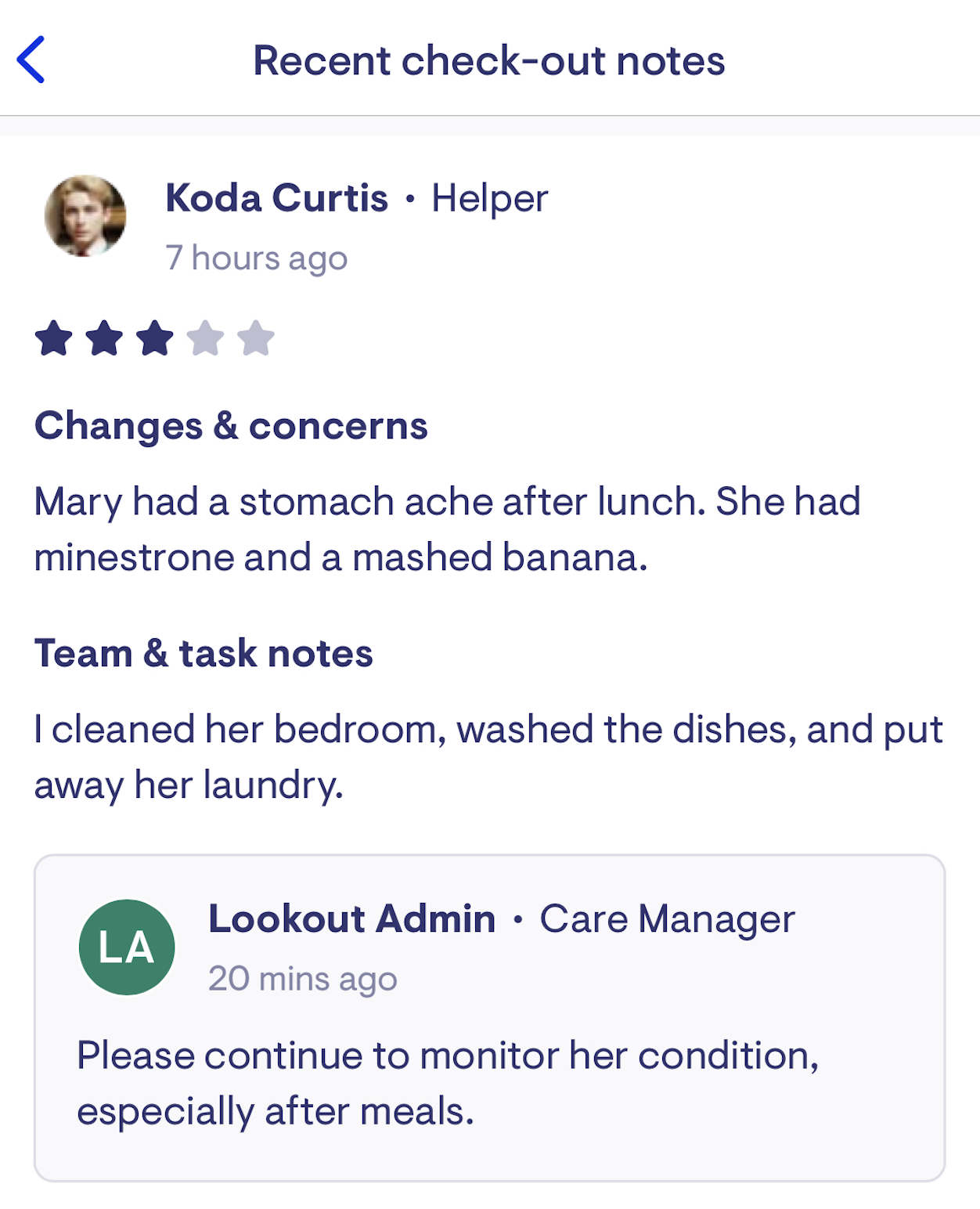Tap the Lookout Admin name
Viewport: 980px width, 1209px height.
pos(352,918)
